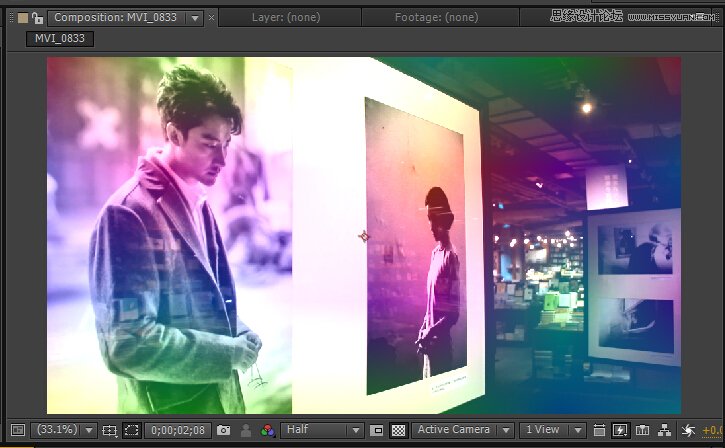Enable the Region of Interest button
The image size is (725, 448).
[376, 430]
